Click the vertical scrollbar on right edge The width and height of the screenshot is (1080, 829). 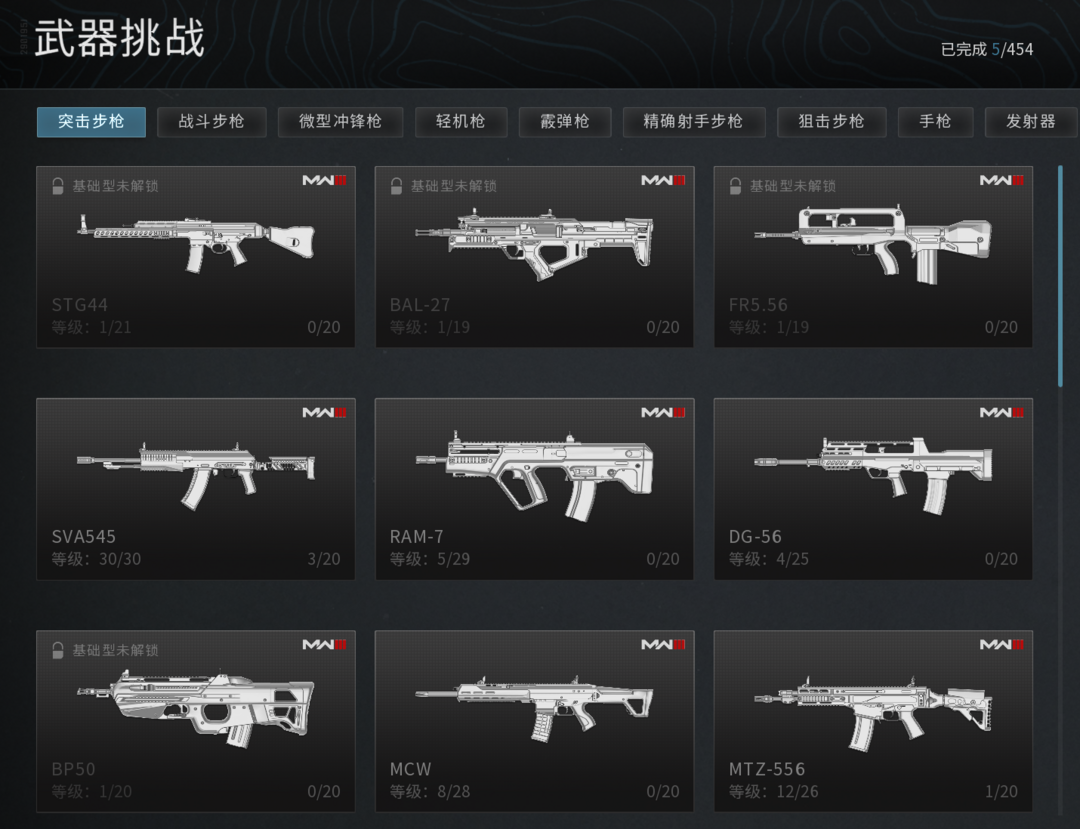1061,275
